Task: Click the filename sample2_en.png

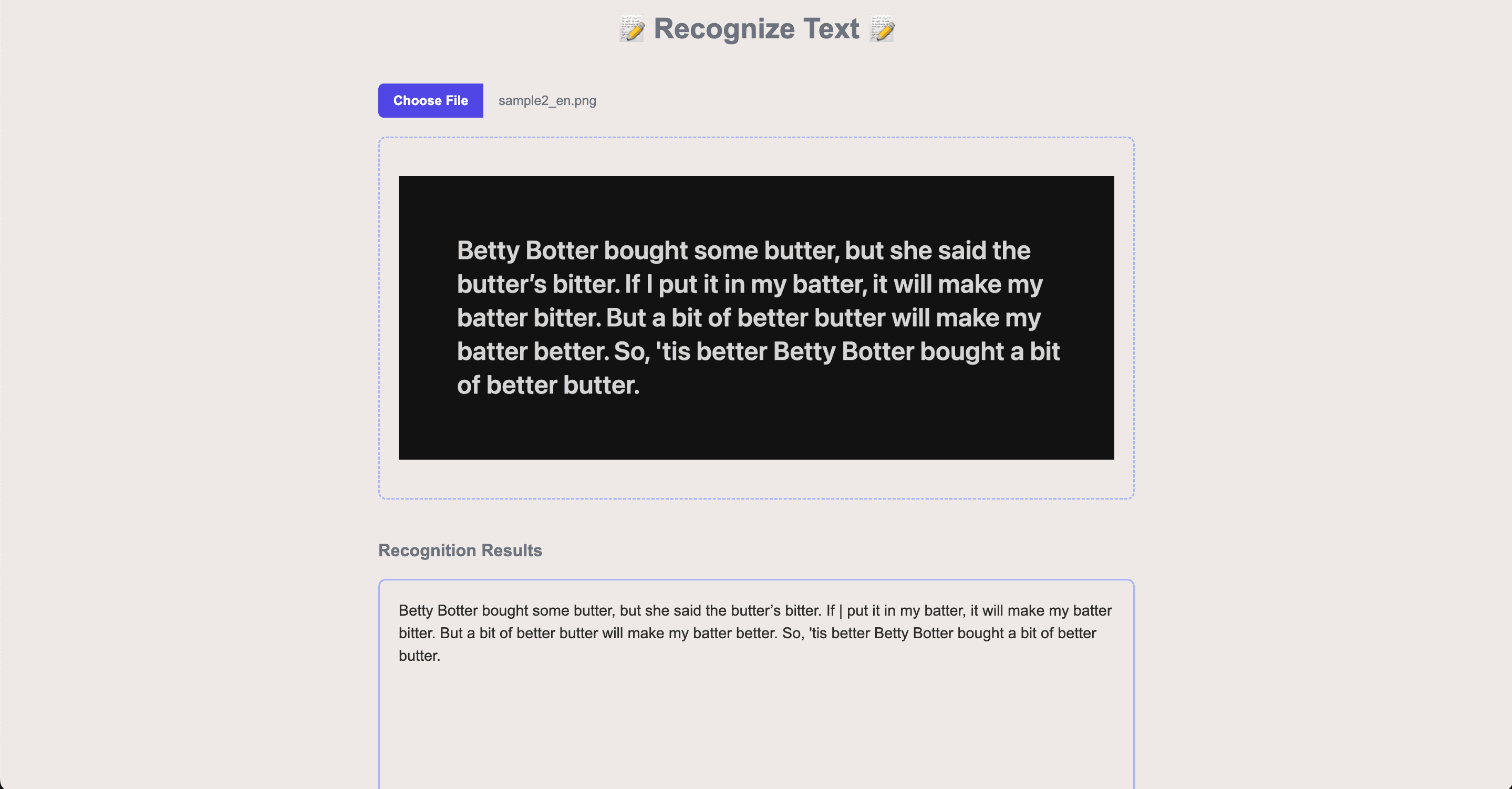Action: coord(546,100)
